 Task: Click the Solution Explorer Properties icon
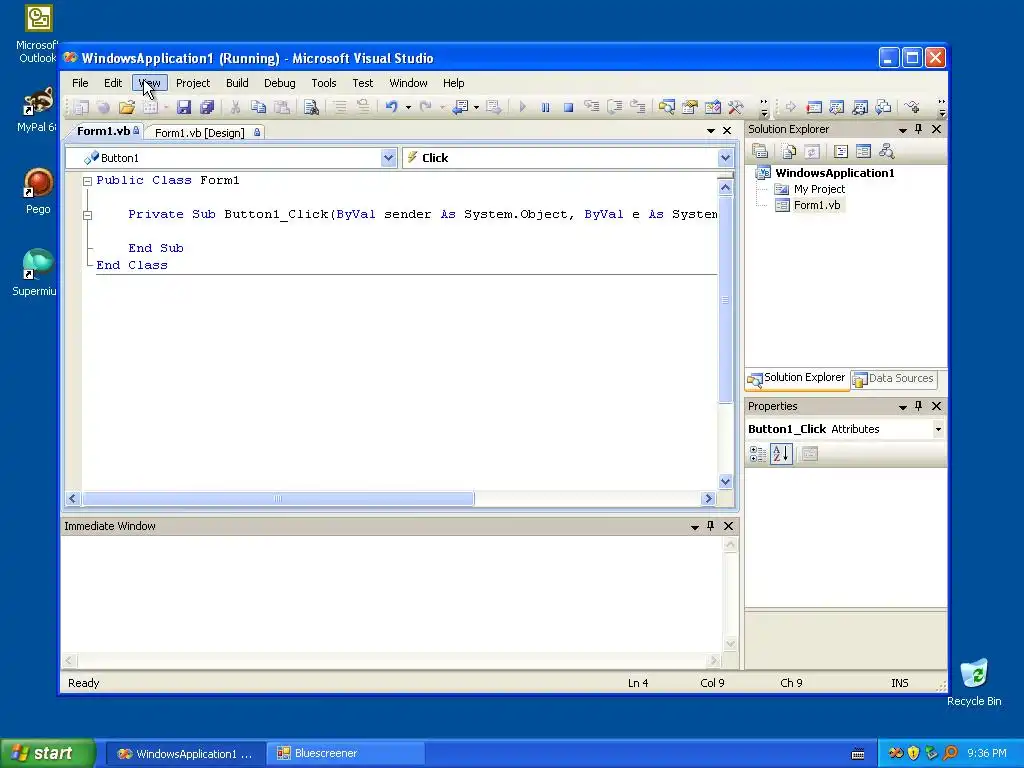[x=760, y=152]
